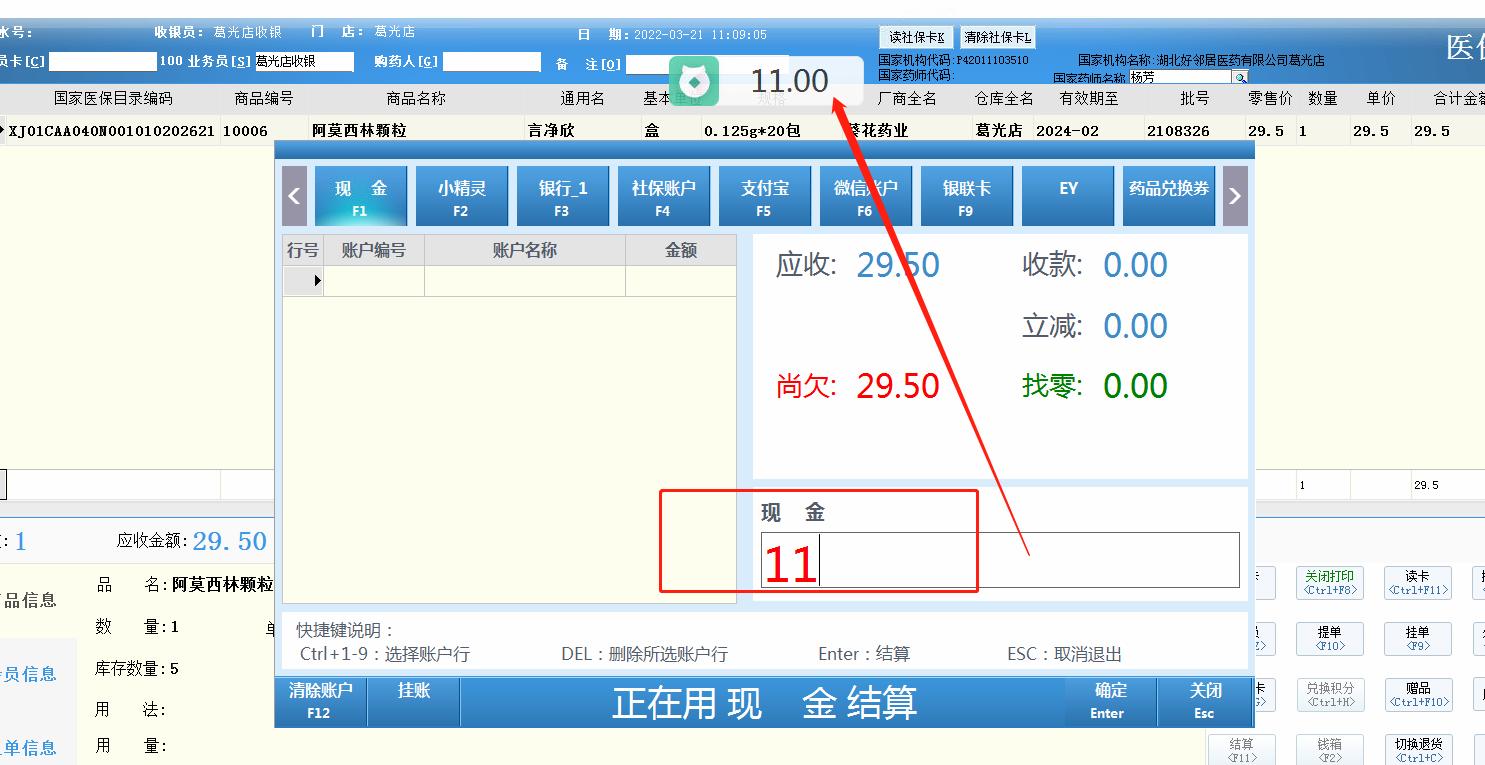
Task: Select the 社保账户 F4 payment tab
Action: click(663, 196)
